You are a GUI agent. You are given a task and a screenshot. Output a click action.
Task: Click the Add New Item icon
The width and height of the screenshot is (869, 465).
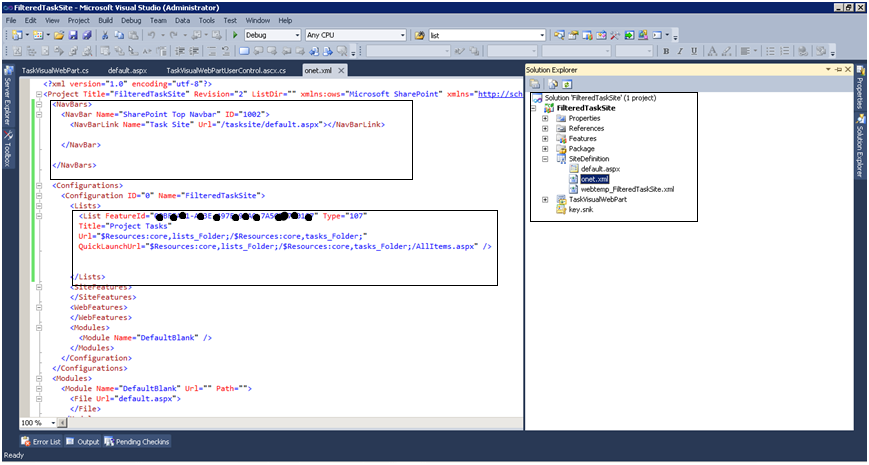(38, 35)
